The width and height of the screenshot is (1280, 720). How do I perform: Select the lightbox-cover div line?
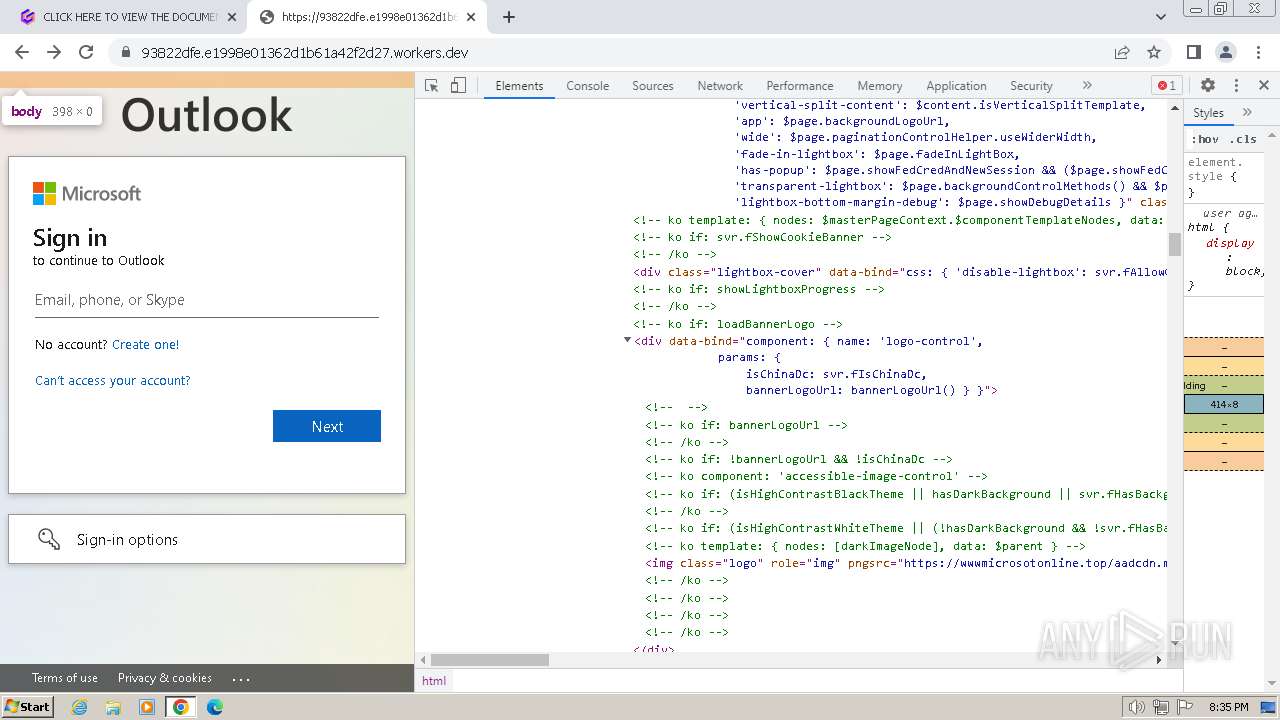coord(899,272)
